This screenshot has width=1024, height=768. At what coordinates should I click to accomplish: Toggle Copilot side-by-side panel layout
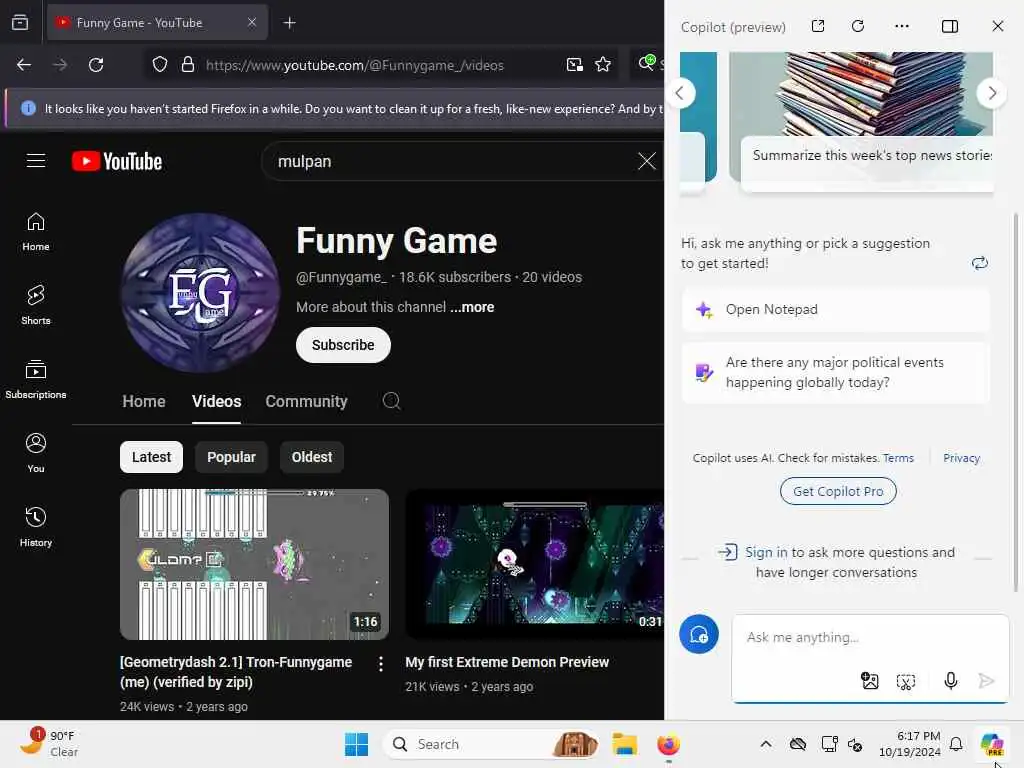coord(950,26)
